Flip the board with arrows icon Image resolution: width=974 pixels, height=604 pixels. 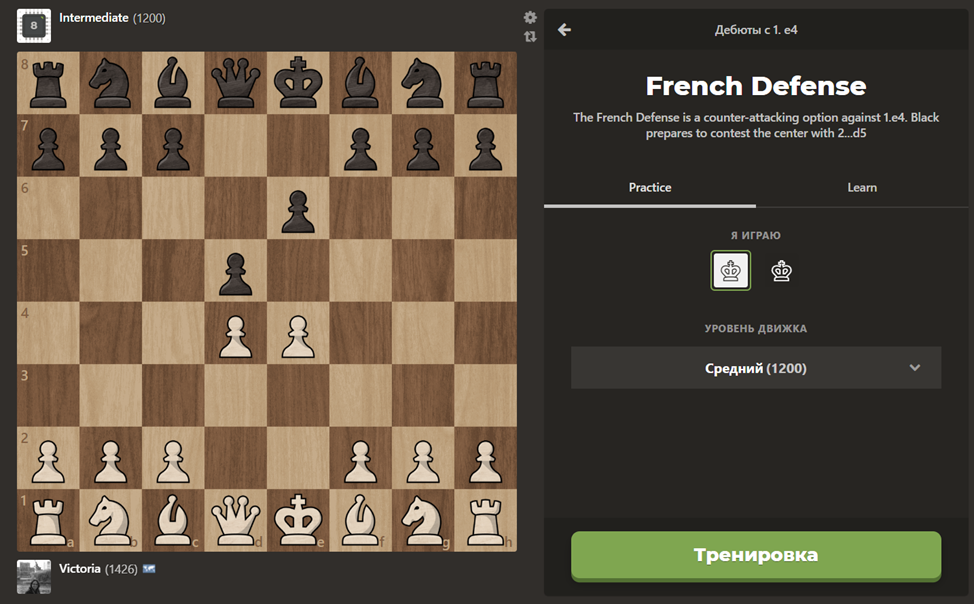[530, 37]
